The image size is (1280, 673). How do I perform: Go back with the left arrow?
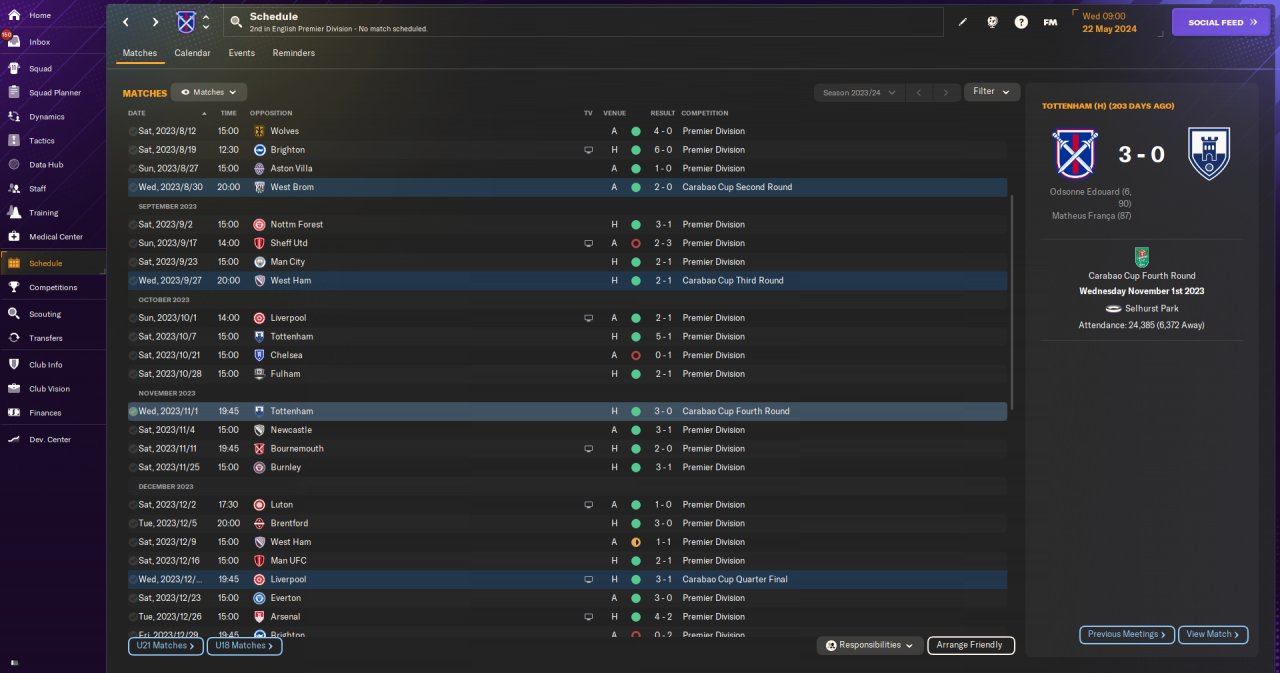click(125, 22)
